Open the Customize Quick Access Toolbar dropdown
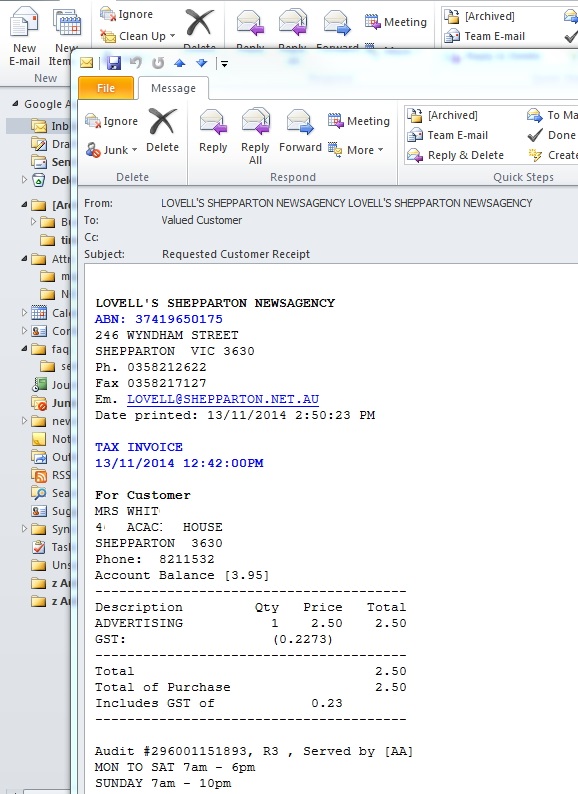The height and width of the screenshot is (794, 578). click(224, 64)
